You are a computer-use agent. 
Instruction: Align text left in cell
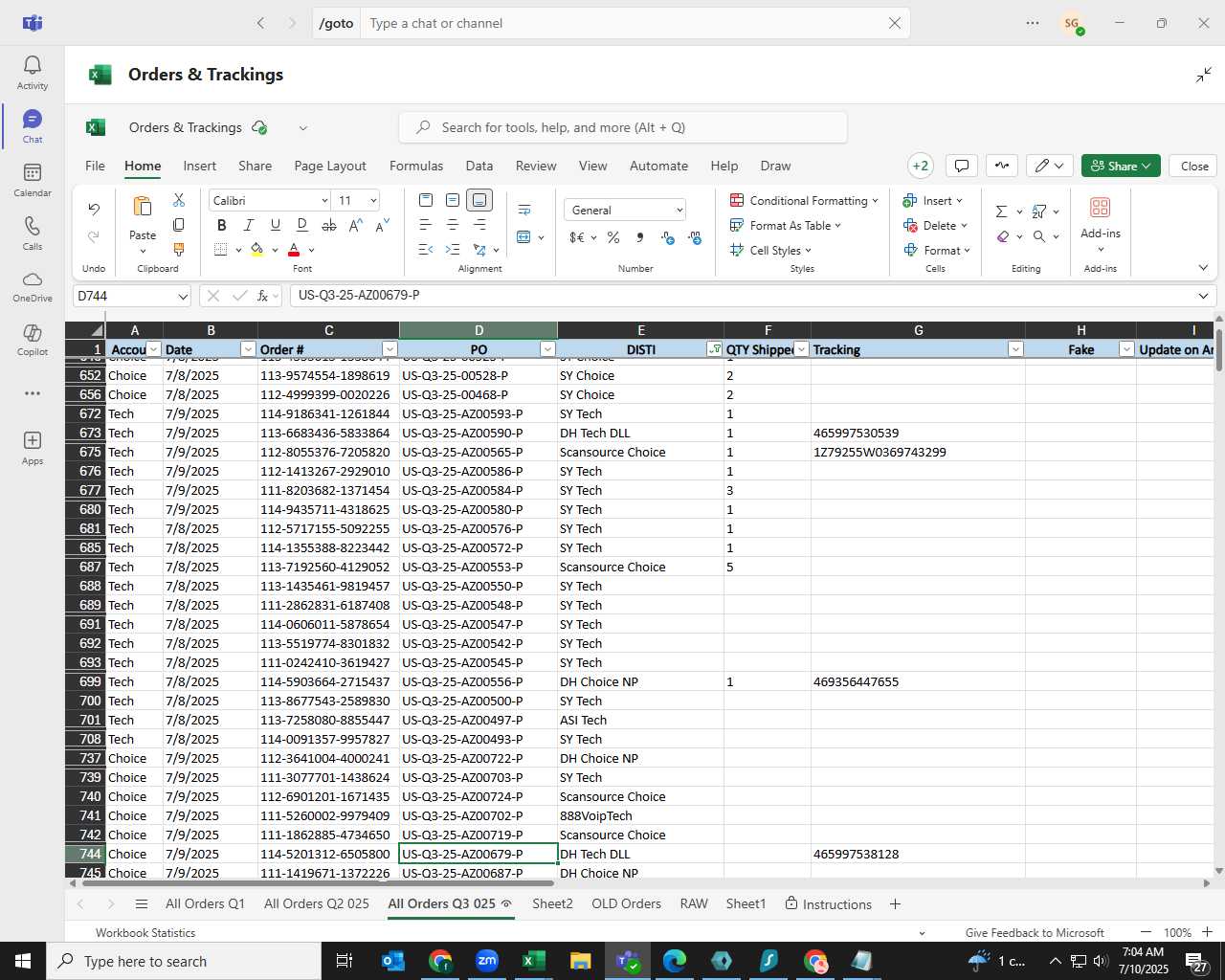(426, 225)
